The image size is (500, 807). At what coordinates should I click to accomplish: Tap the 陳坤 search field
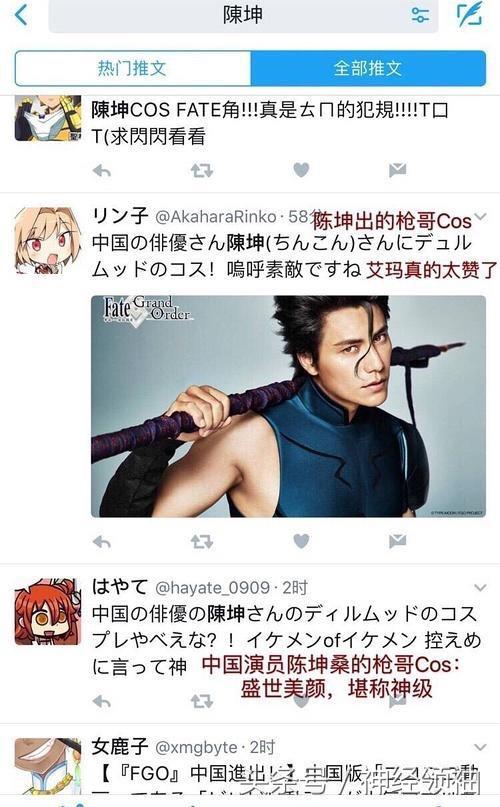[x=243, y=15]
